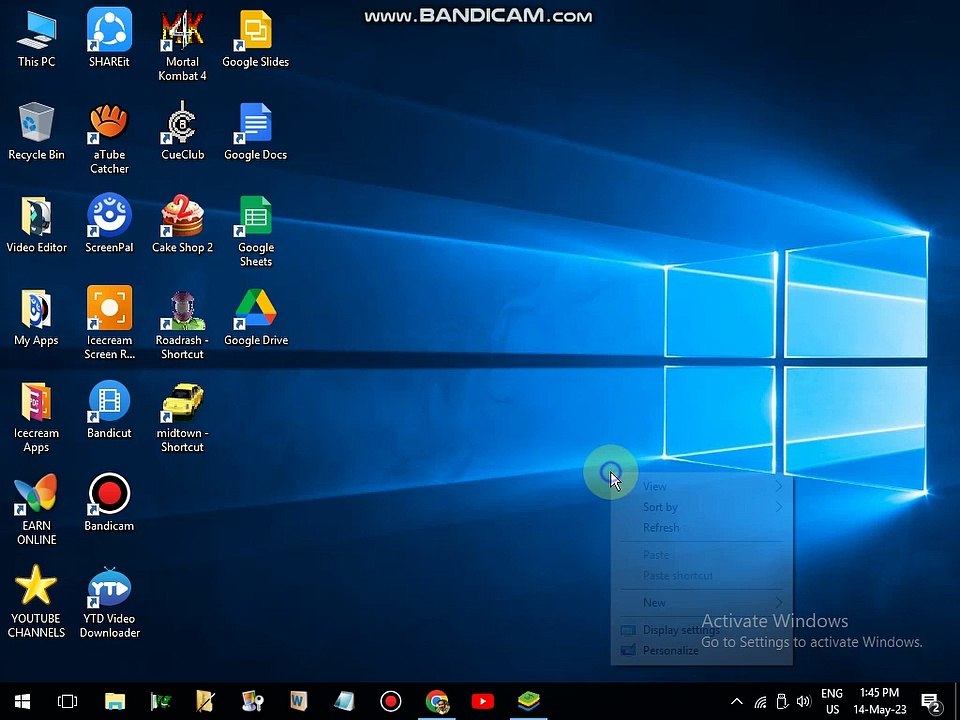Select the CueClub game icon
Viewport: 960px width, 720px height.
pyautogui.click(x=182, y=131)
